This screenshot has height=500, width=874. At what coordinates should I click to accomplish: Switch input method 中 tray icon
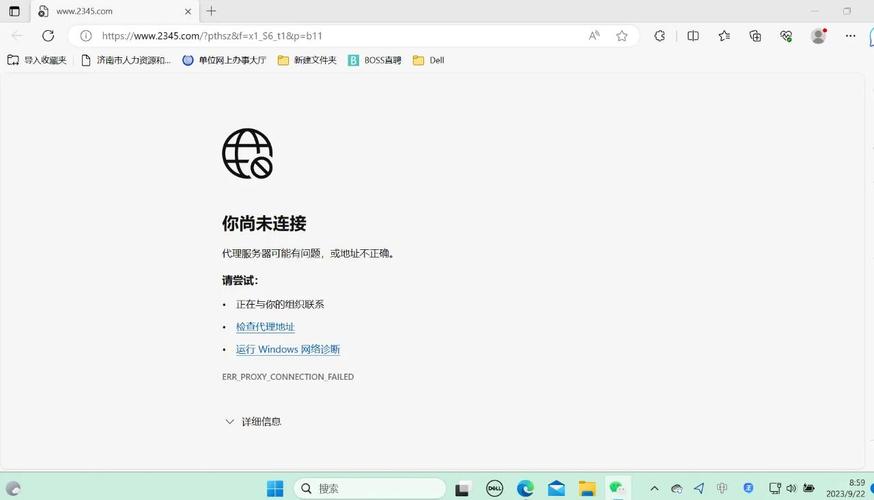tap(722, 489)
